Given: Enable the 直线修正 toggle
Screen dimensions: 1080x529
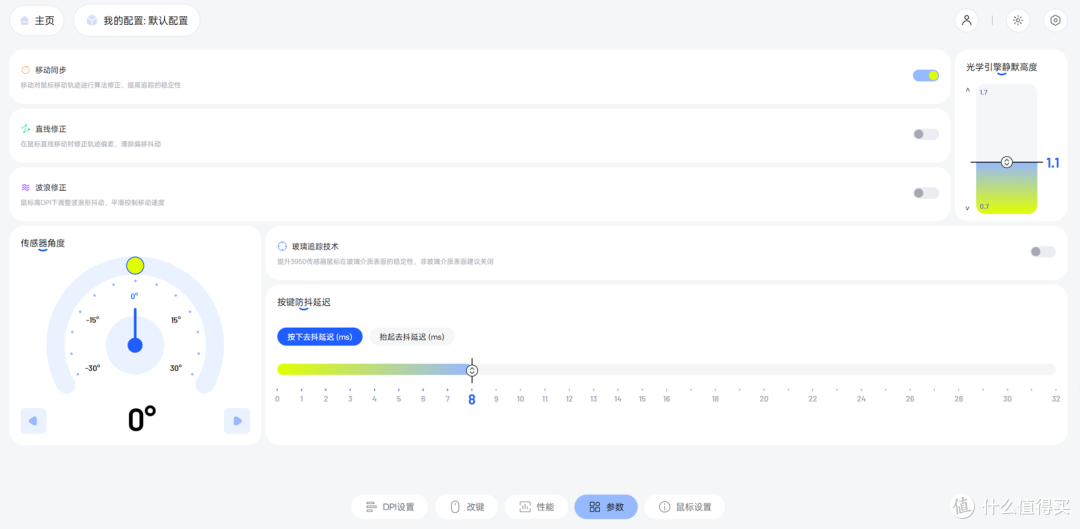Looking at the screenshot, I should tap(926, 134).
